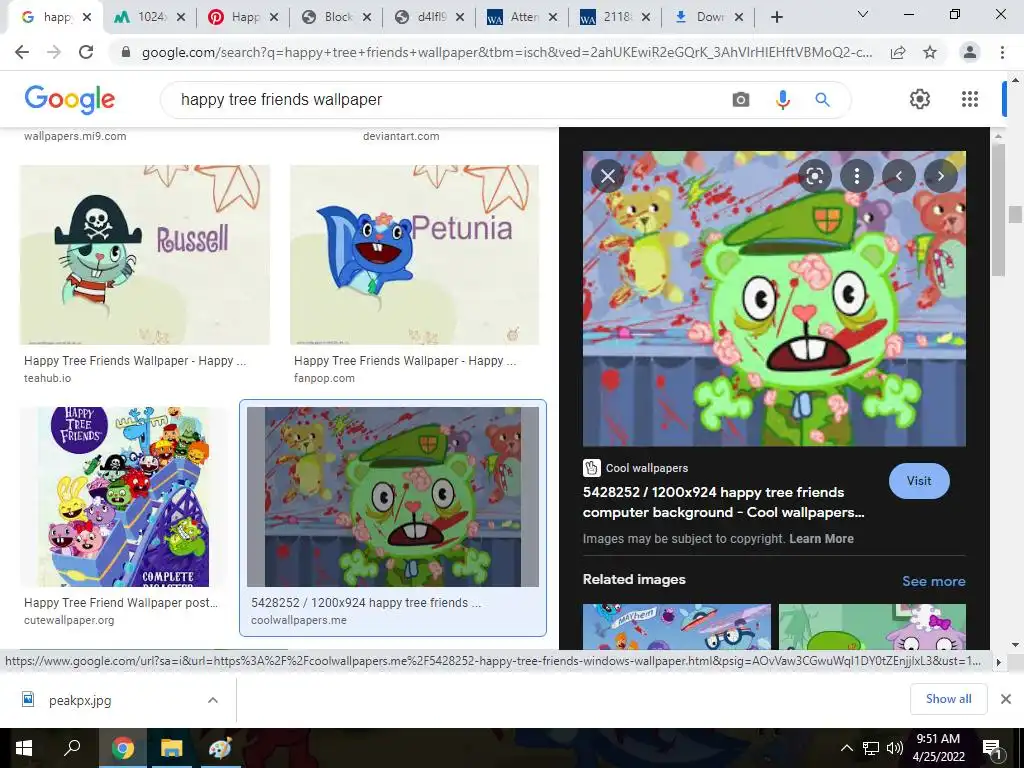The image size is (1024, 768).
Task: Click fanpop.com source text
Action: [324, 378]
